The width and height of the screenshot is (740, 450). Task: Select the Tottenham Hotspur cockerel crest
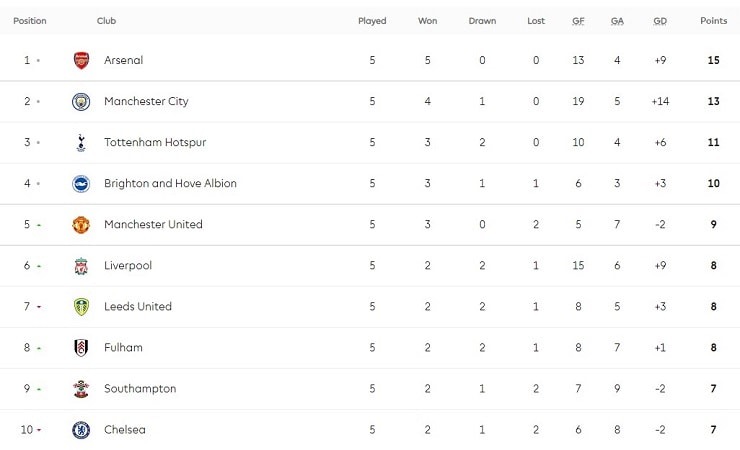pyautogui.click(x=81, y=142)
